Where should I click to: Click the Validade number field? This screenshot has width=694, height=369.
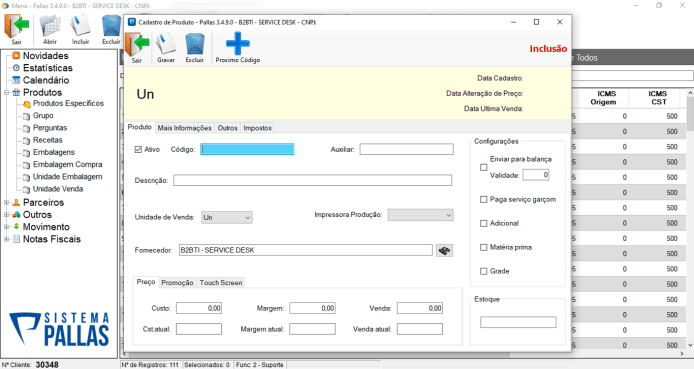(536, 175)
